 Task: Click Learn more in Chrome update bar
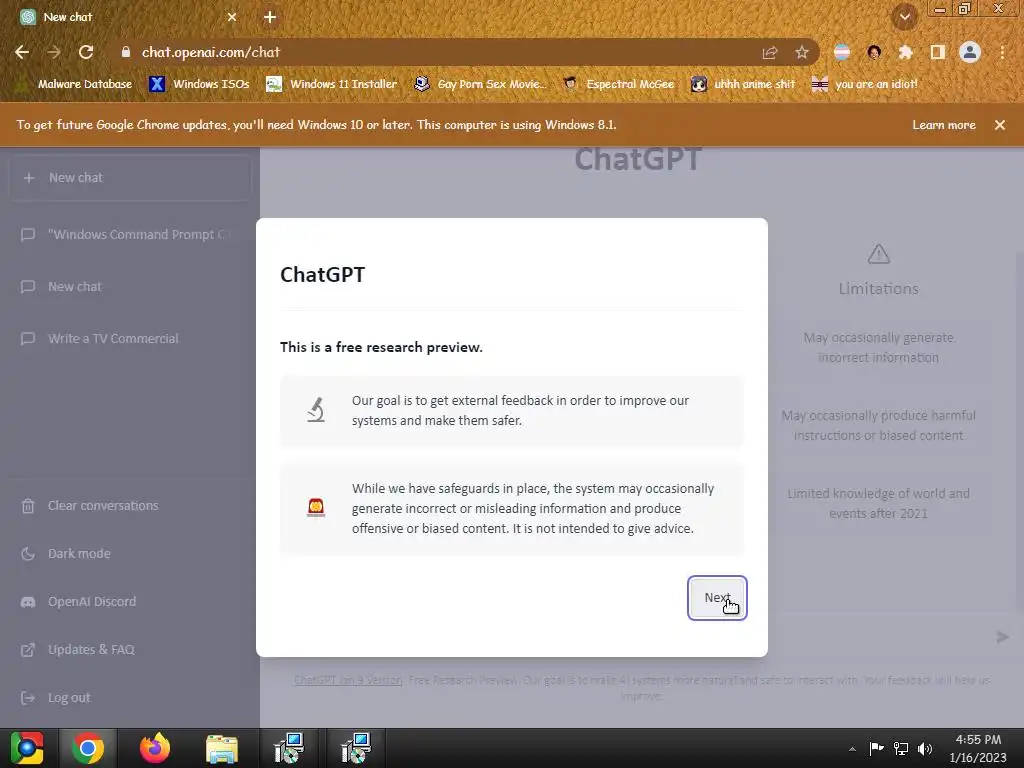pyautogui.click(x=944, y=125)
